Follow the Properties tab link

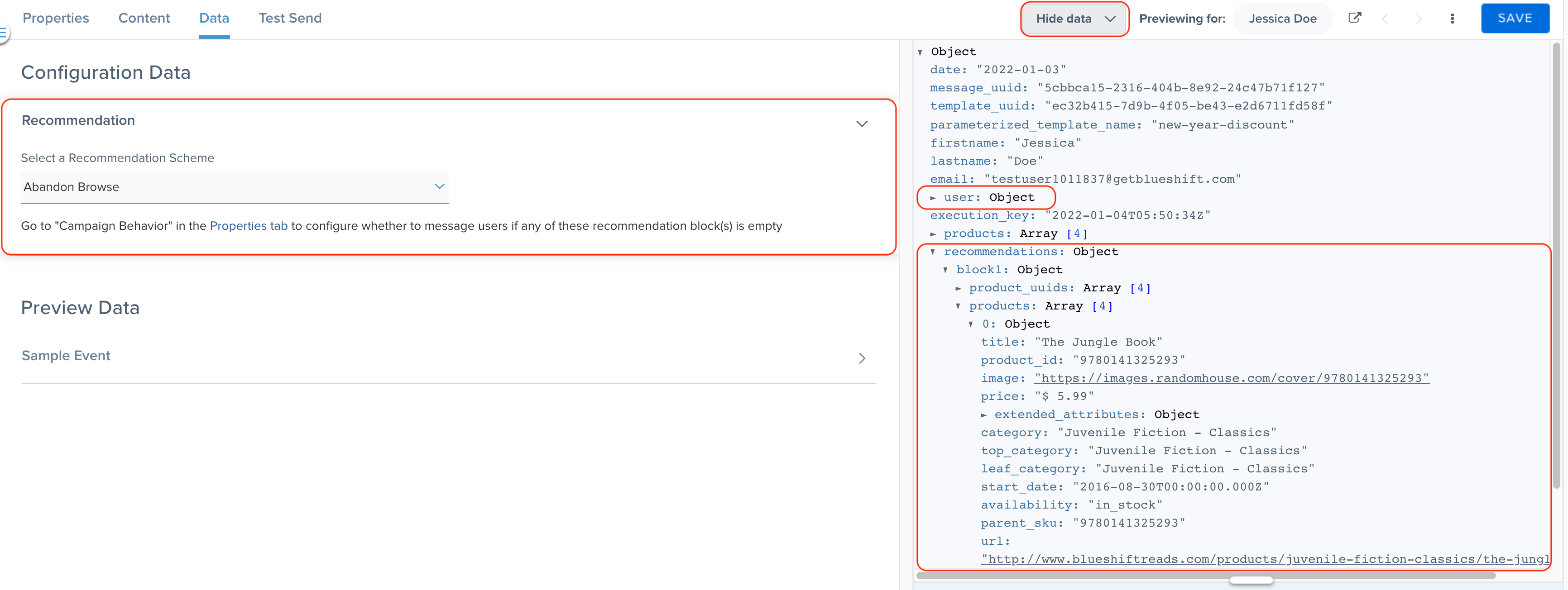pyautogui.click(x=248, y=226)
